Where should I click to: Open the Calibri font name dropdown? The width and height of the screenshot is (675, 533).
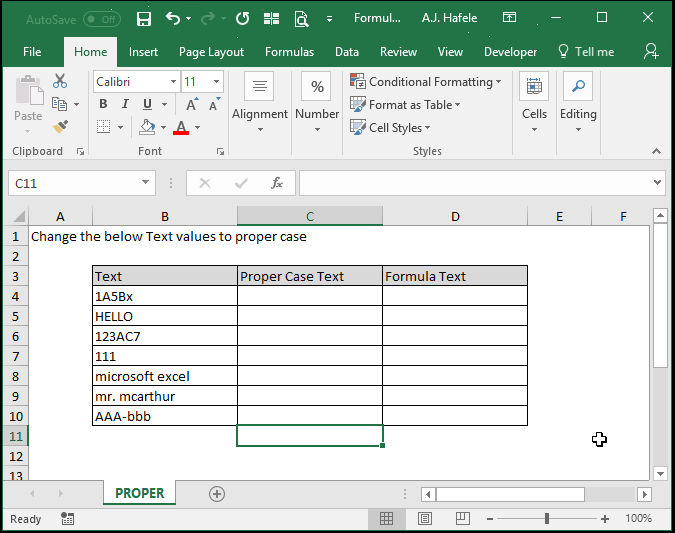pyautogui.click(x=173, y=81)
